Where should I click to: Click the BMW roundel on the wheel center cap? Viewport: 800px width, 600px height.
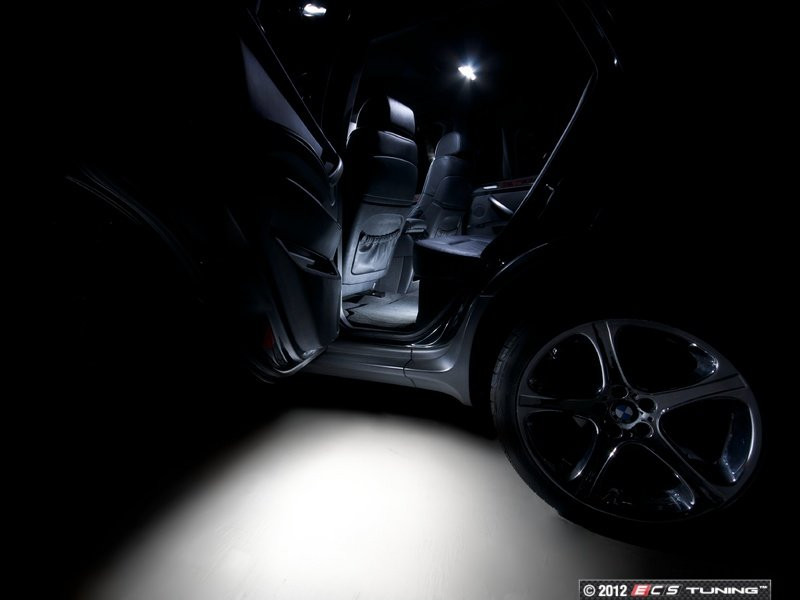[x=623, y=412]
